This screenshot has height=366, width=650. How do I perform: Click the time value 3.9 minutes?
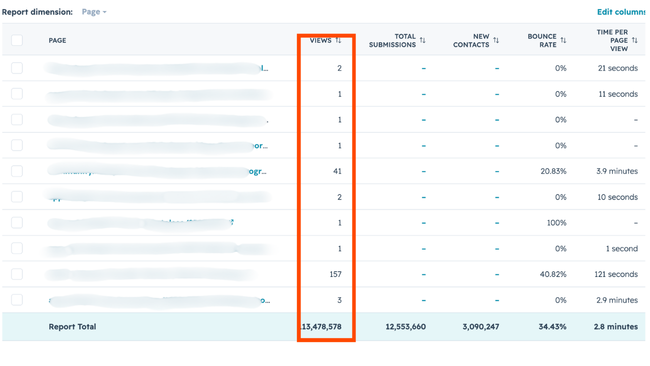(x=617, y=171)
